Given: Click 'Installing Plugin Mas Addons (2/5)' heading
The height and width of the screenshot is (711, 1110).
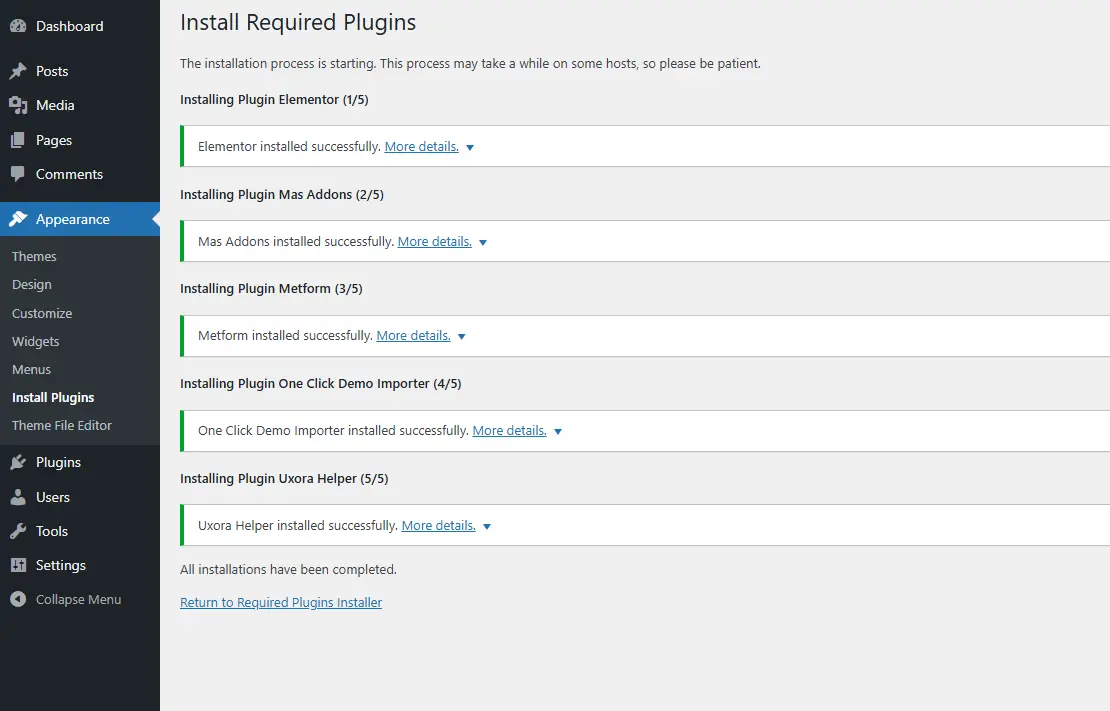Looking at the screenshot, I should click(282, 195).
